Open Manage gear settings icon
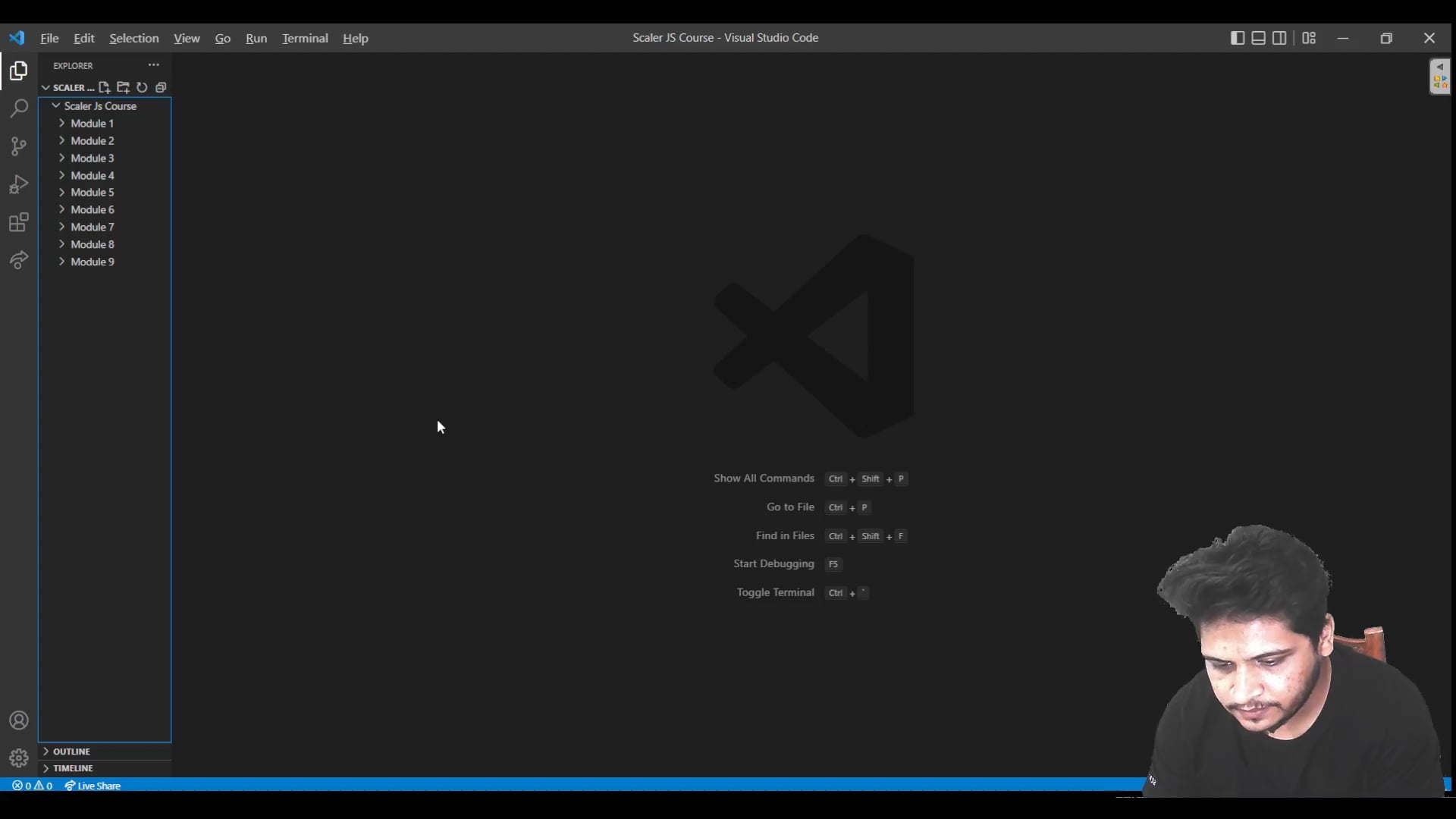Screen dimensions: 1456x819 [x=19, y=758]
